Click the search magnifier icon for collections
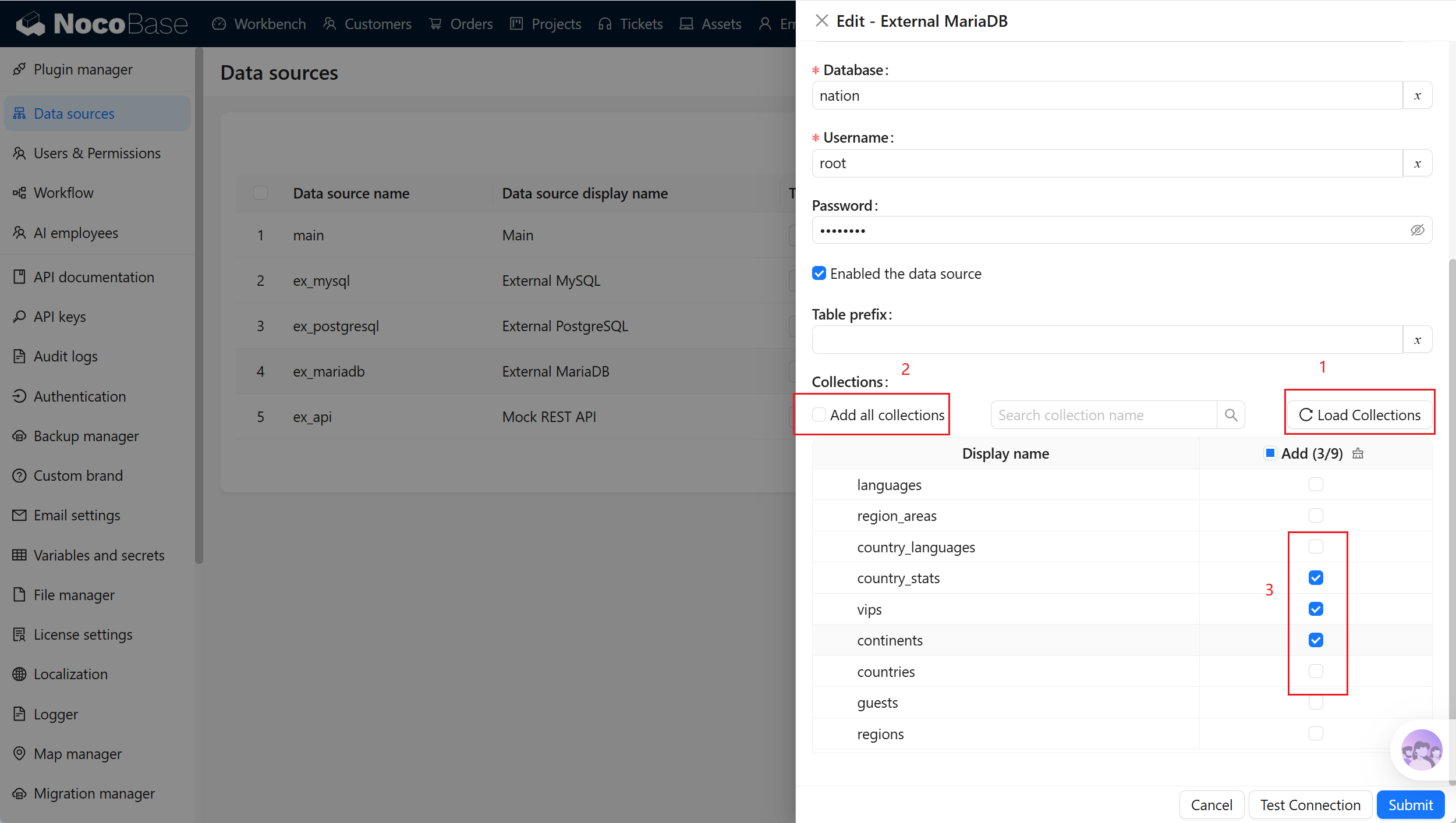The image size is (1456, 823). click(x=1231, y=415)
